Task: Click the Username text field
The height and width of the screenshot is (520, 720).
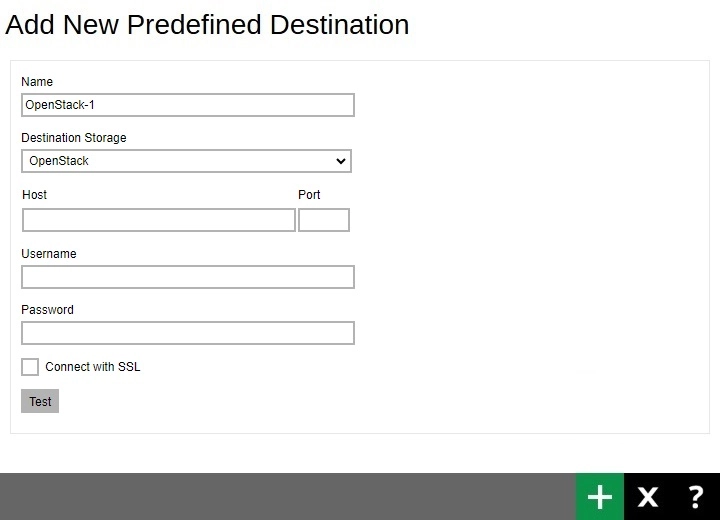Action: pos(188,277)
